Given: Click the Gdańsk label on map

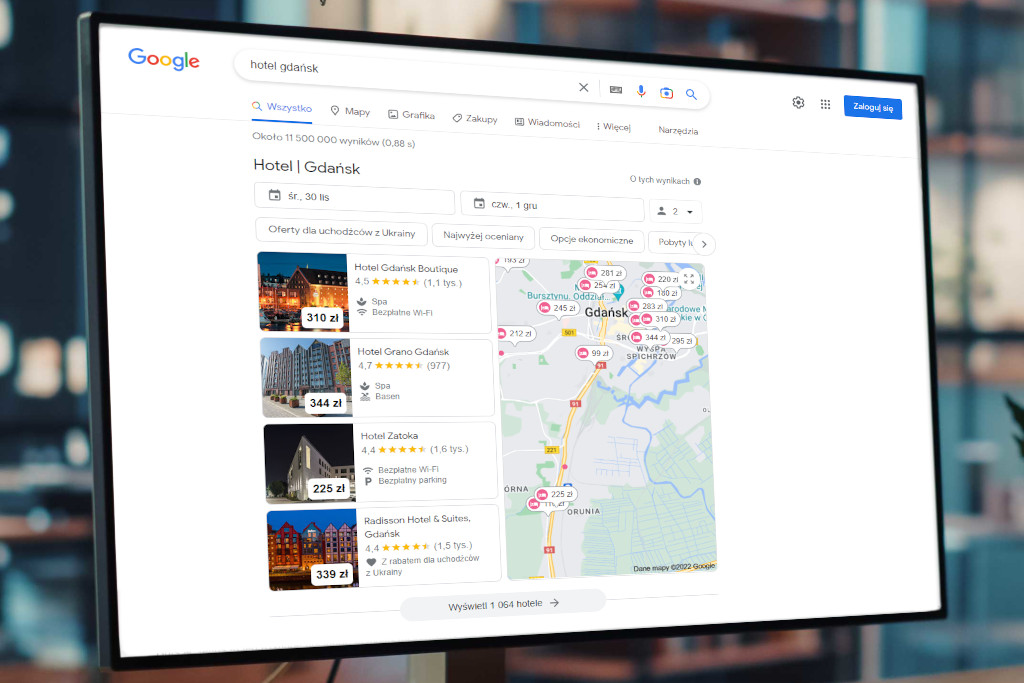Looking at the screenshot, I should point(606,313).
